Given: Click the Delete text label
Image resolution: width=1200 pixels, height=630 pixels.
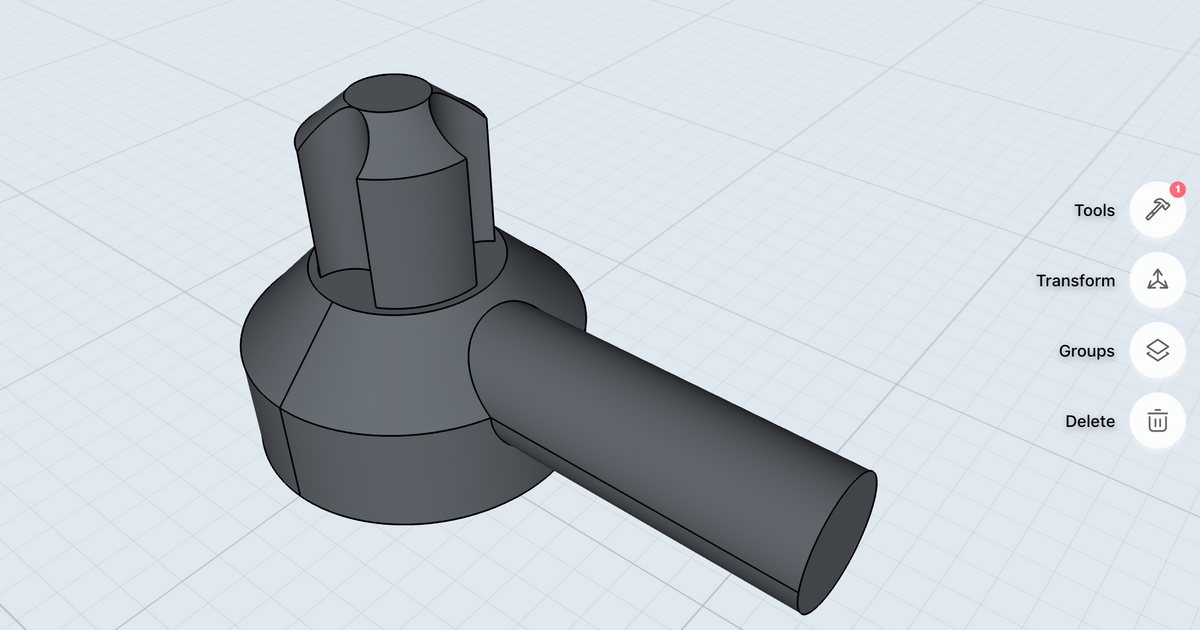Looking at the screenshot, I should coord(1090,421).
